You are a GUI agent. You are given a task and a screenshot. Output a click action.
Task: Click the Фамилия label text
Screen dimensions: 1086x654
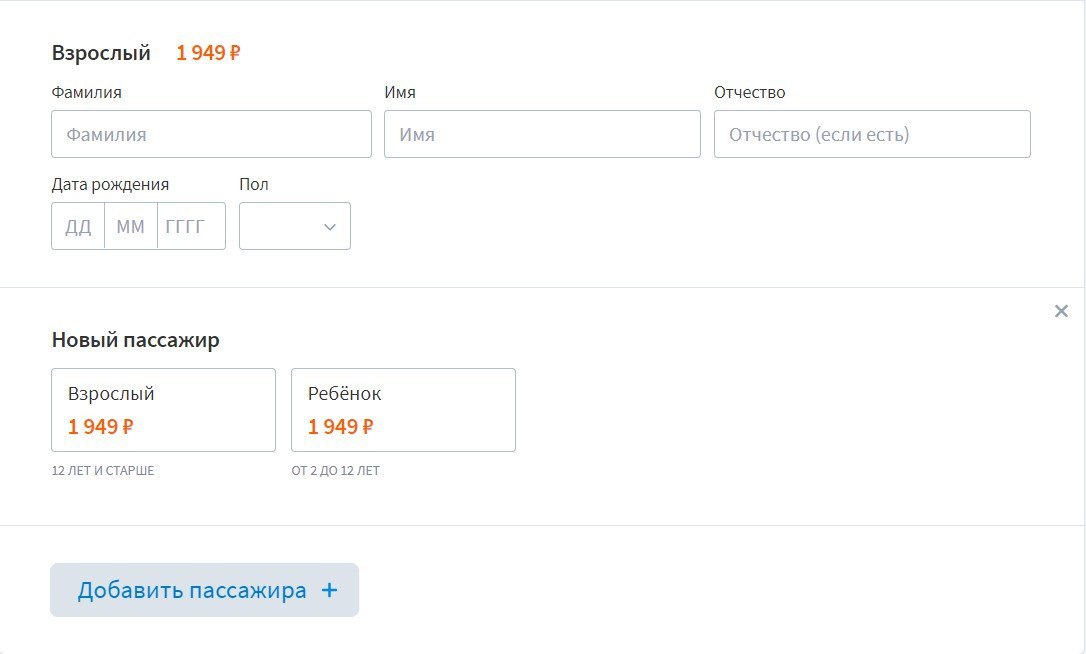87,92
